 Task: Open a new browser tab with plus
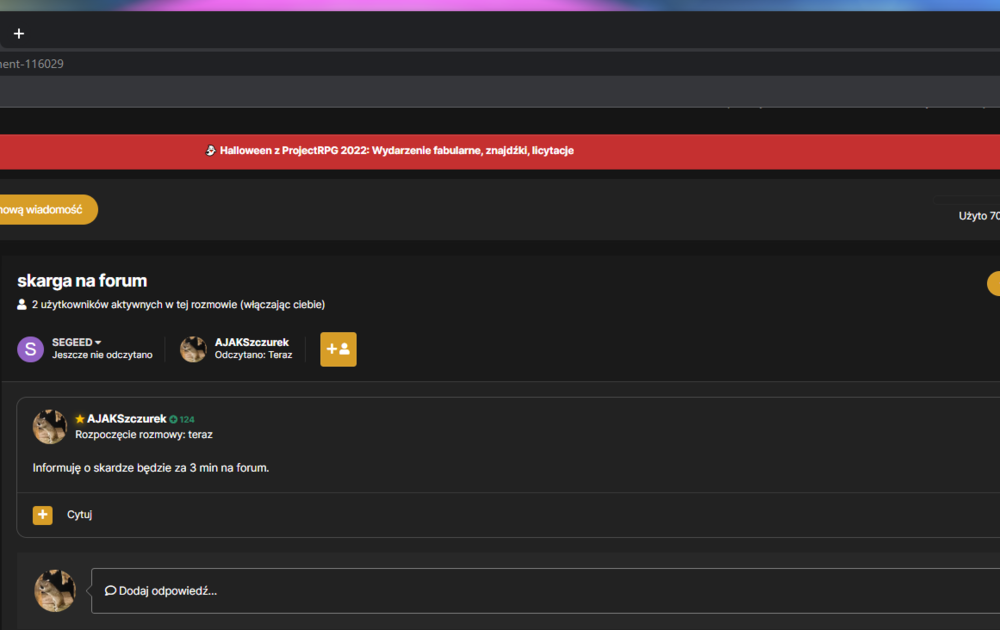tap(18, 33)
